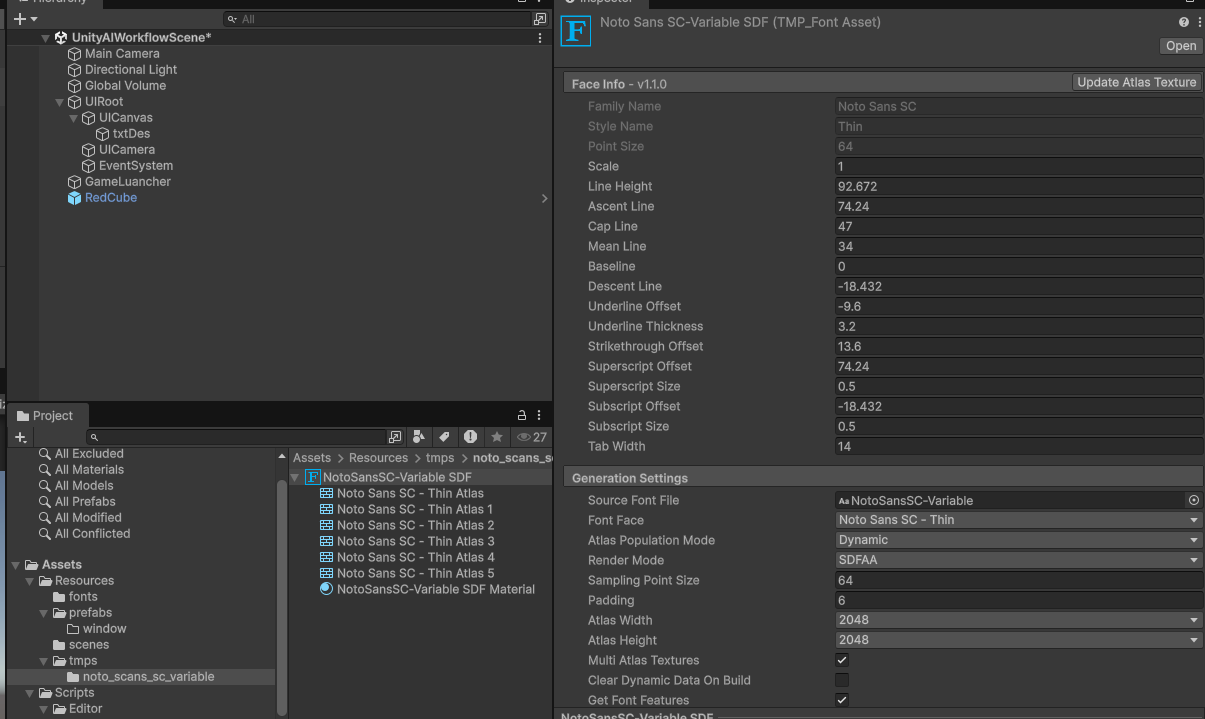This screenshot has height=719, width=1205.
Task: Open the Atlas Width dropdown
Action: 1019,620
